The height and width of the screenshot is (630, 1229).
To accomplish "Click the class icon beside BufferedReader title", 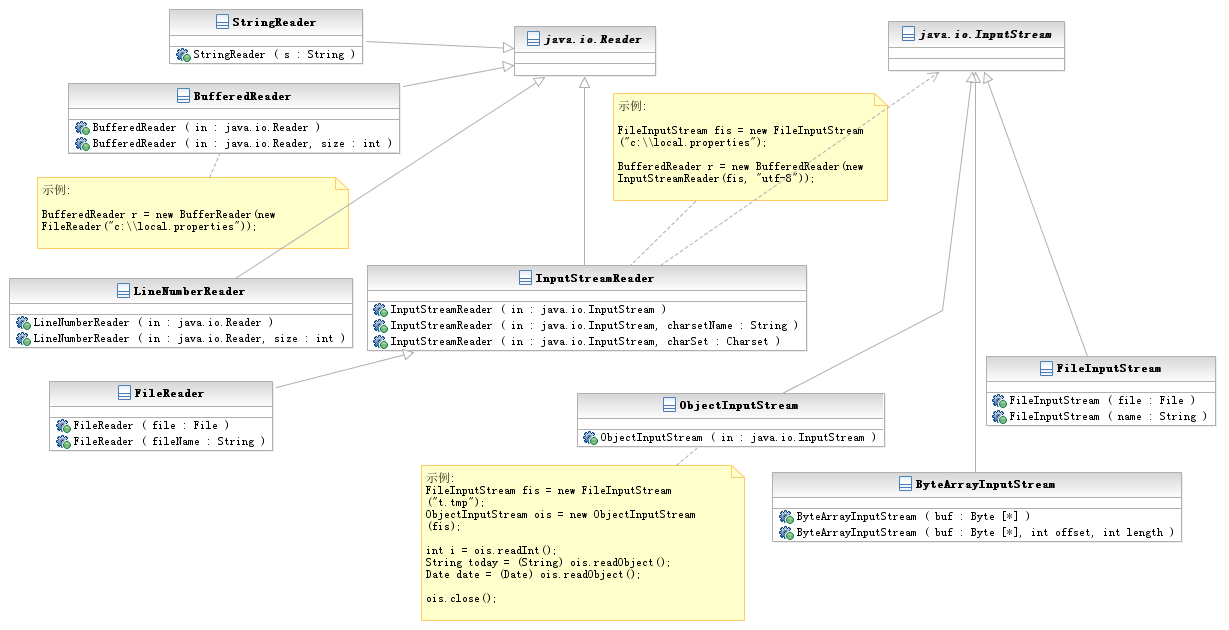I will point(183,96).
